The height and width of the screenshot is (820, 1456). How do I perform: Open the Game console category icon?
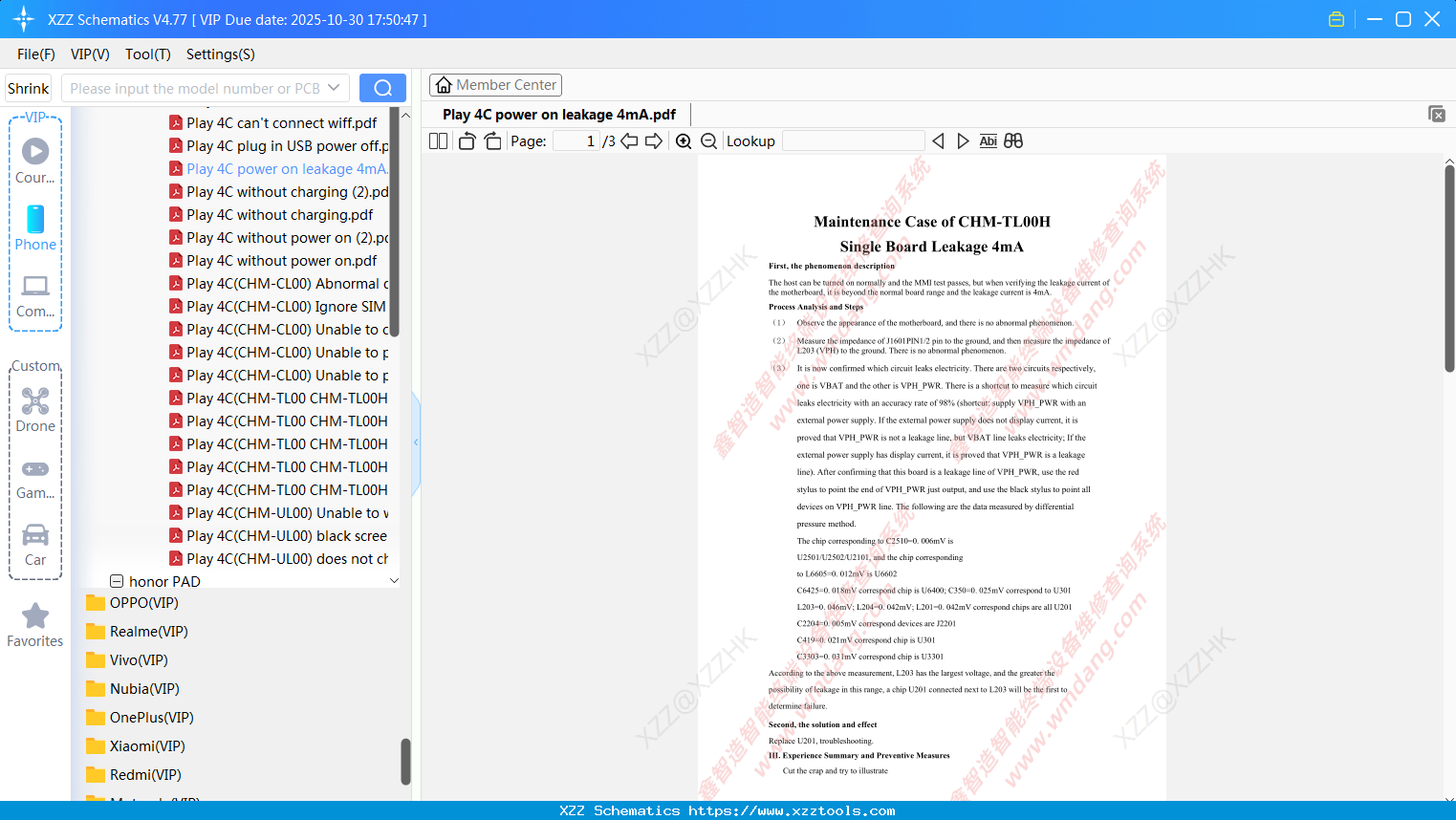click(35, 468)
